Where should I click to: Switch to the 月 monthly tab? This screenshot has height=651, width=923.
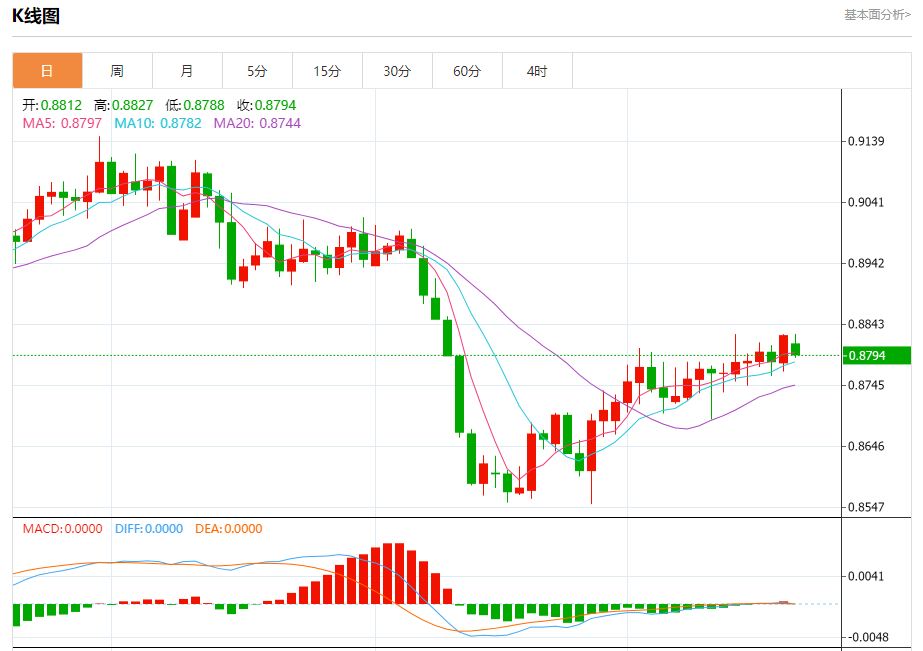(187, 71)
